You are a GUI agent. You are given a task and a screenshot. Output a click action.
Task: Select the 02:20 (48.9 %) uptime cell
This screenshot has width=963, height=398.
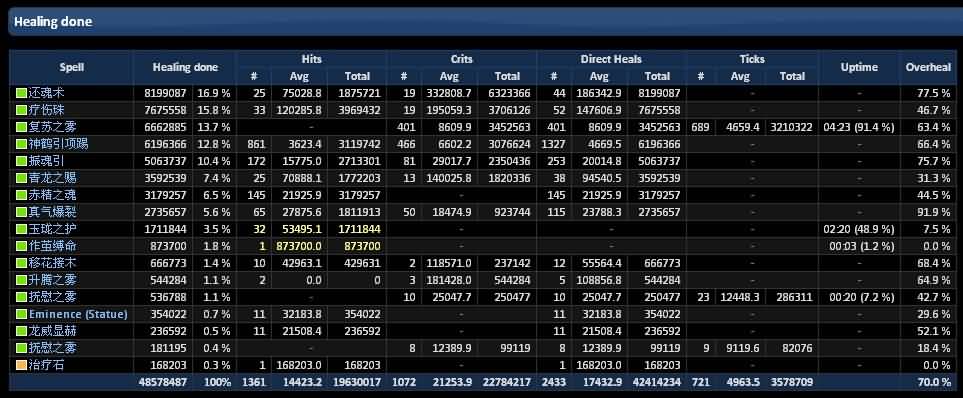point(859,229)
